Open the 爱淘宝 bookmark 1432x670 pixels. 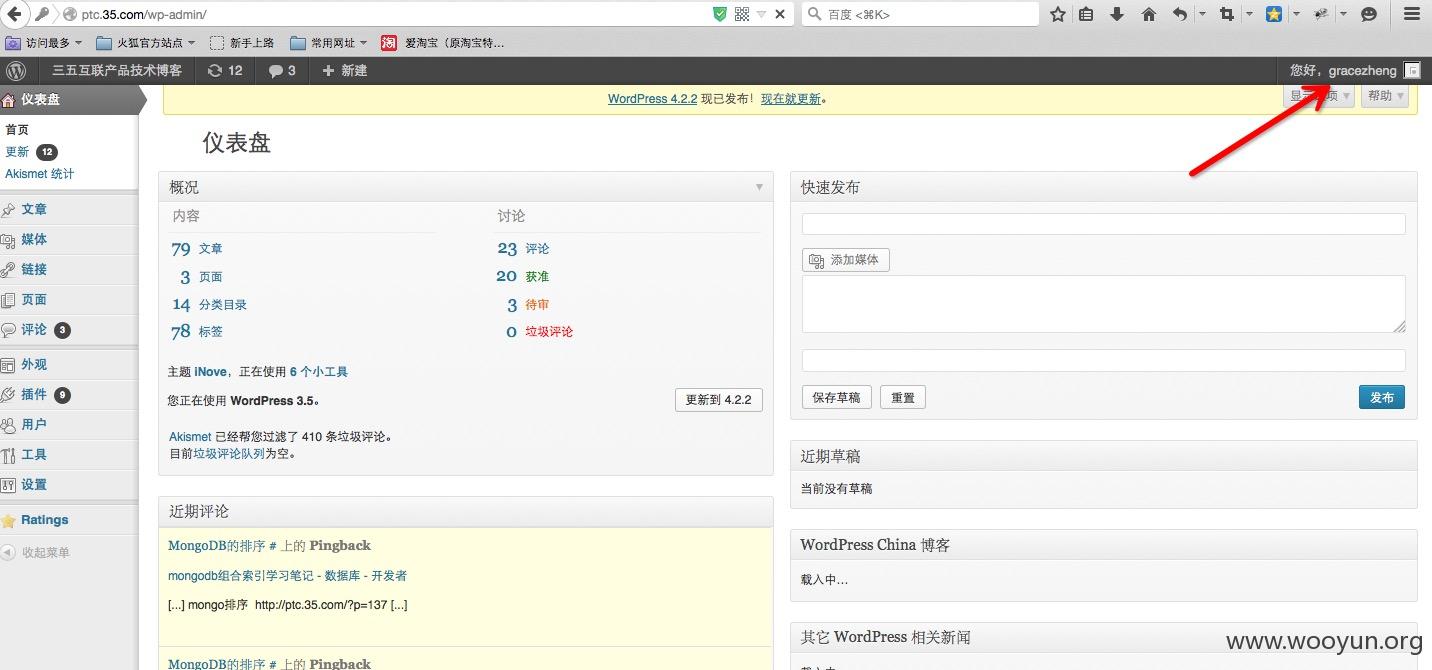[442, 43]
